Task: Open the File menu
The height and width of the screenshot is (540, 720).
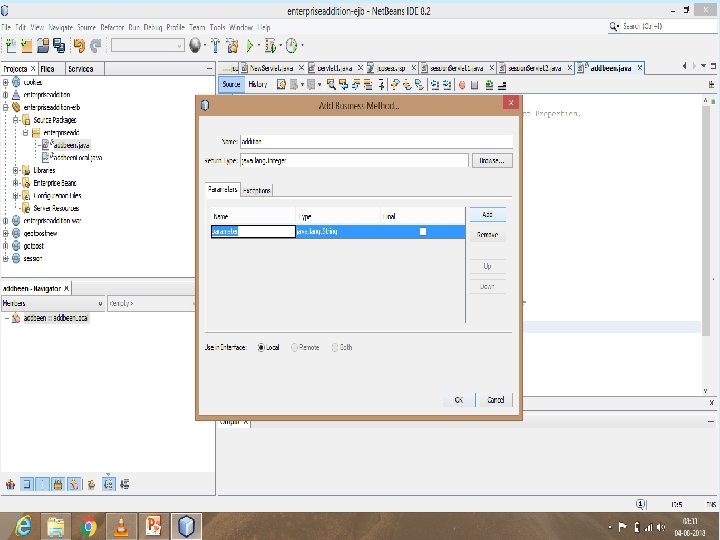Action: pyautogui.click(x=6, y=27)
